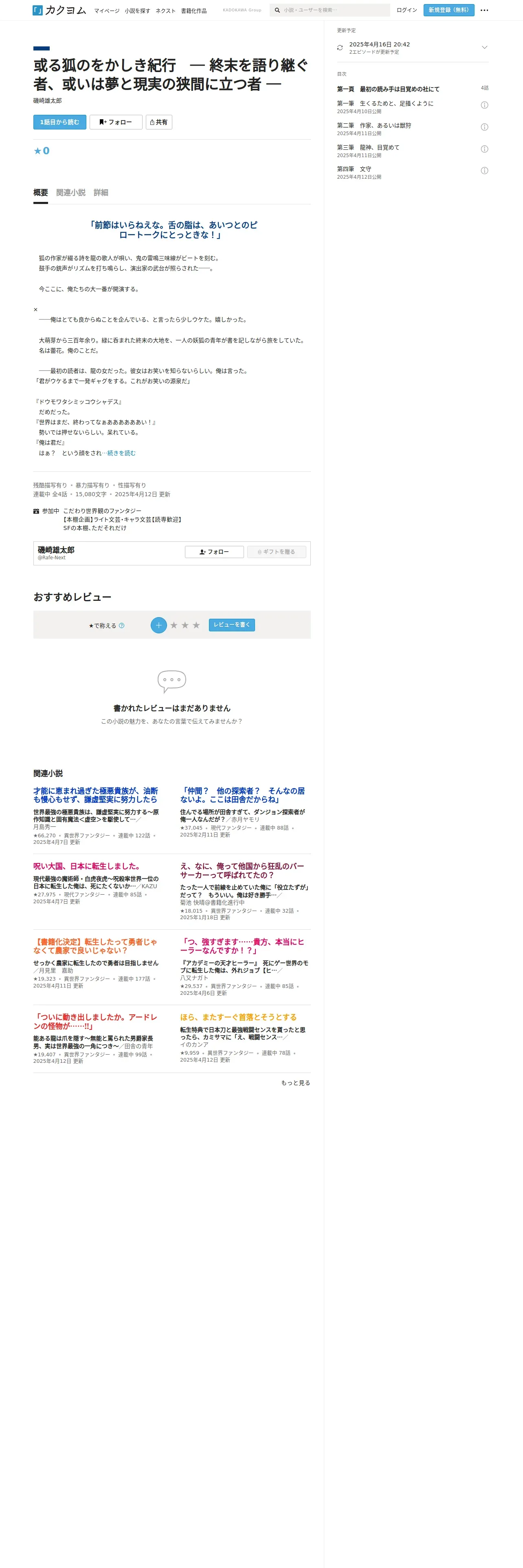The height and width of the screenshot is (1568, 523).
Task: Open the Kakuyomu logo home link
Action: pyautogui.click(x=59, y=10)
